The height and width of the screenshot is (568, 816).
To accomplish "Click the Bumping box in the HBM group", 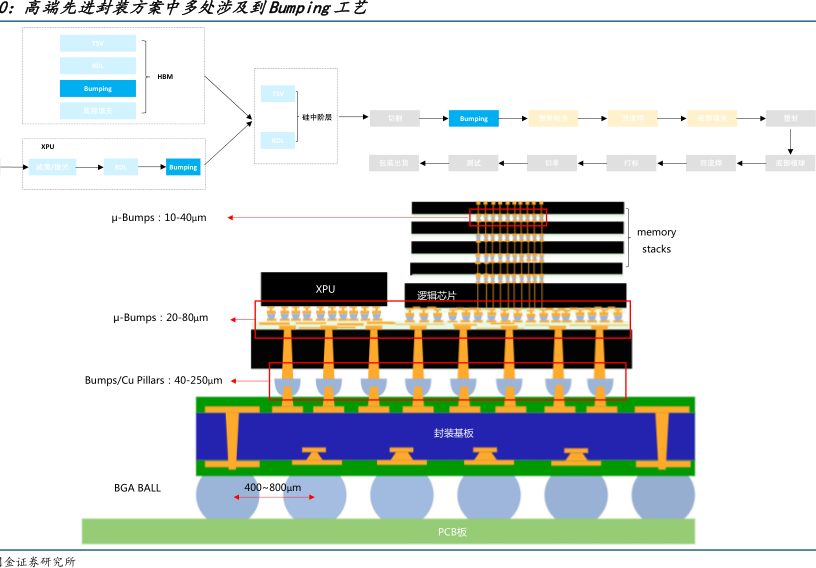I will [98, 88].
